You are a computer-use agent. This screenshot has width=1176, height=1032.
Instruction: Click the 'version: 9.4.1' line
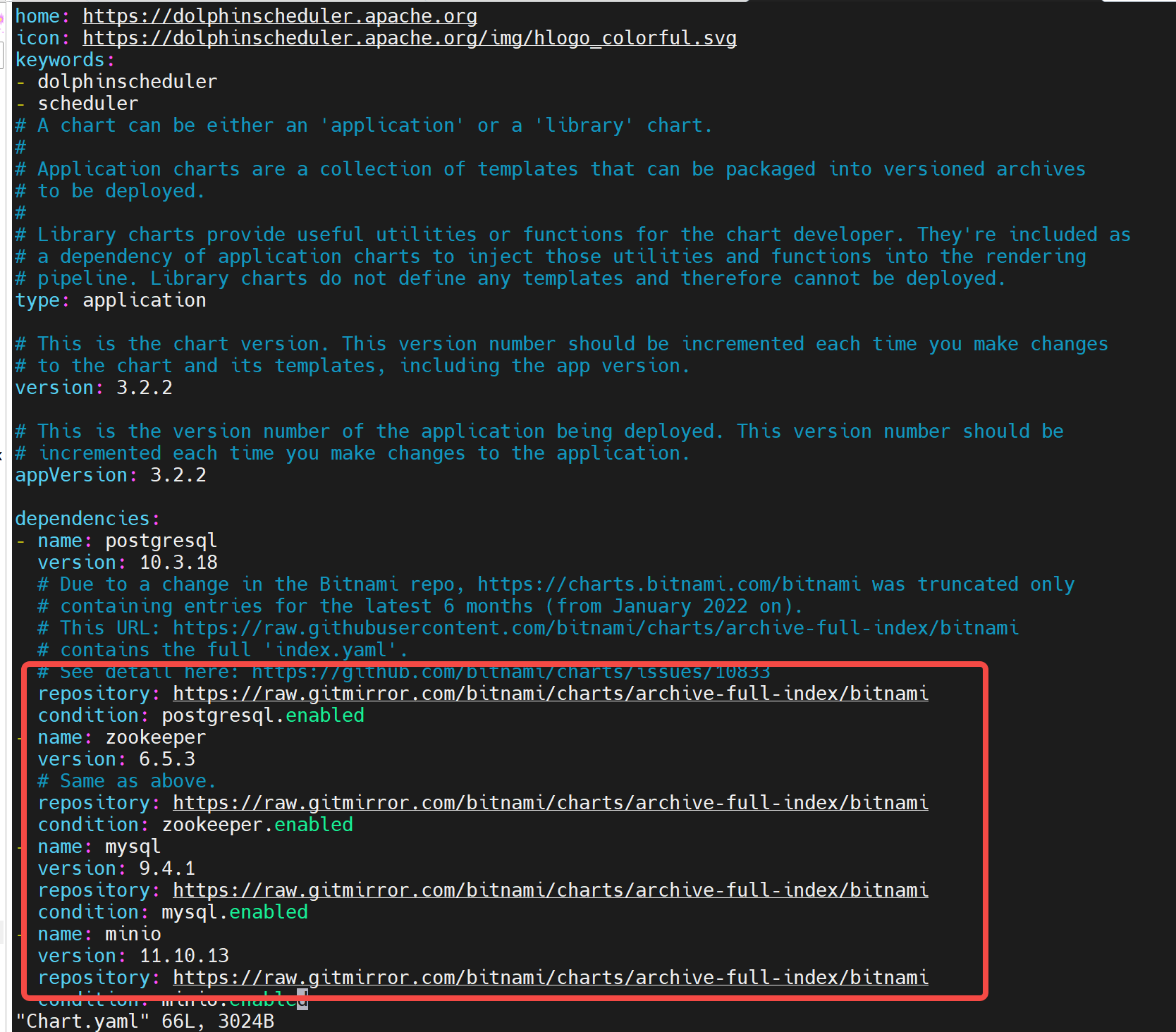click(x=116, y=868)
